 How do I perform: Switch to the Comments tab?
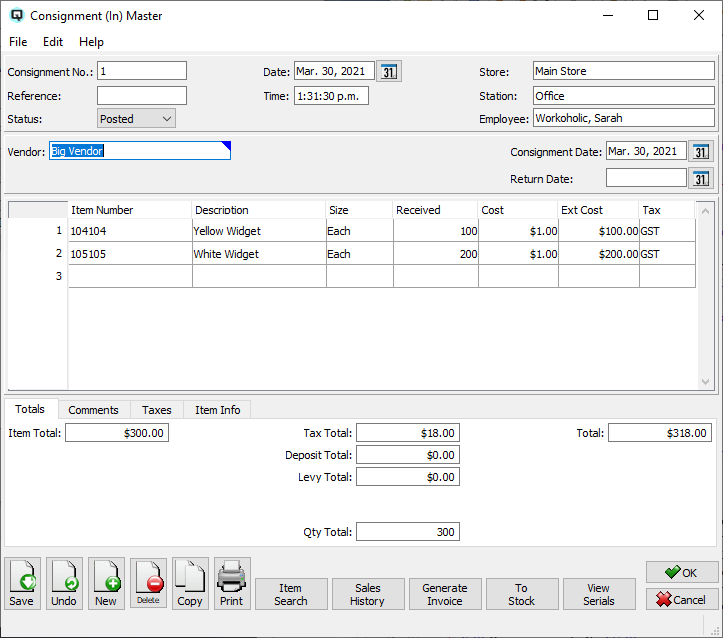click(94, 410)
